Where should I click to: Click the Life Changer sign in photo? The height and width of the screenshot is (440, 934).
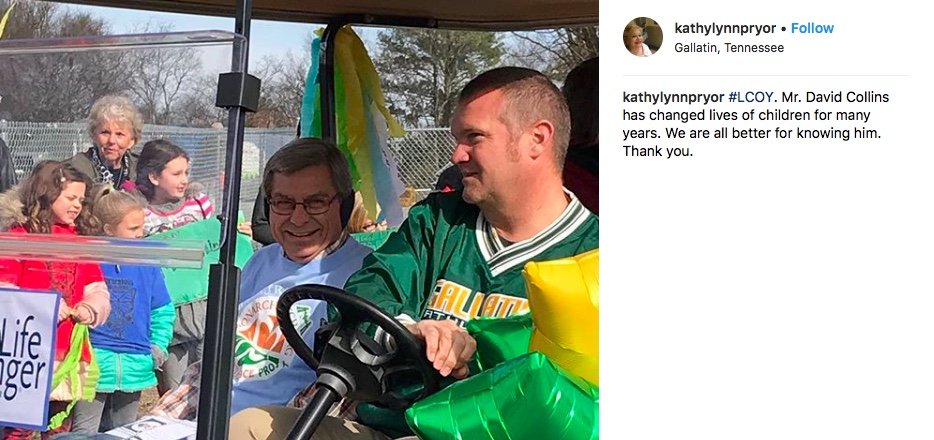(27, 357)
